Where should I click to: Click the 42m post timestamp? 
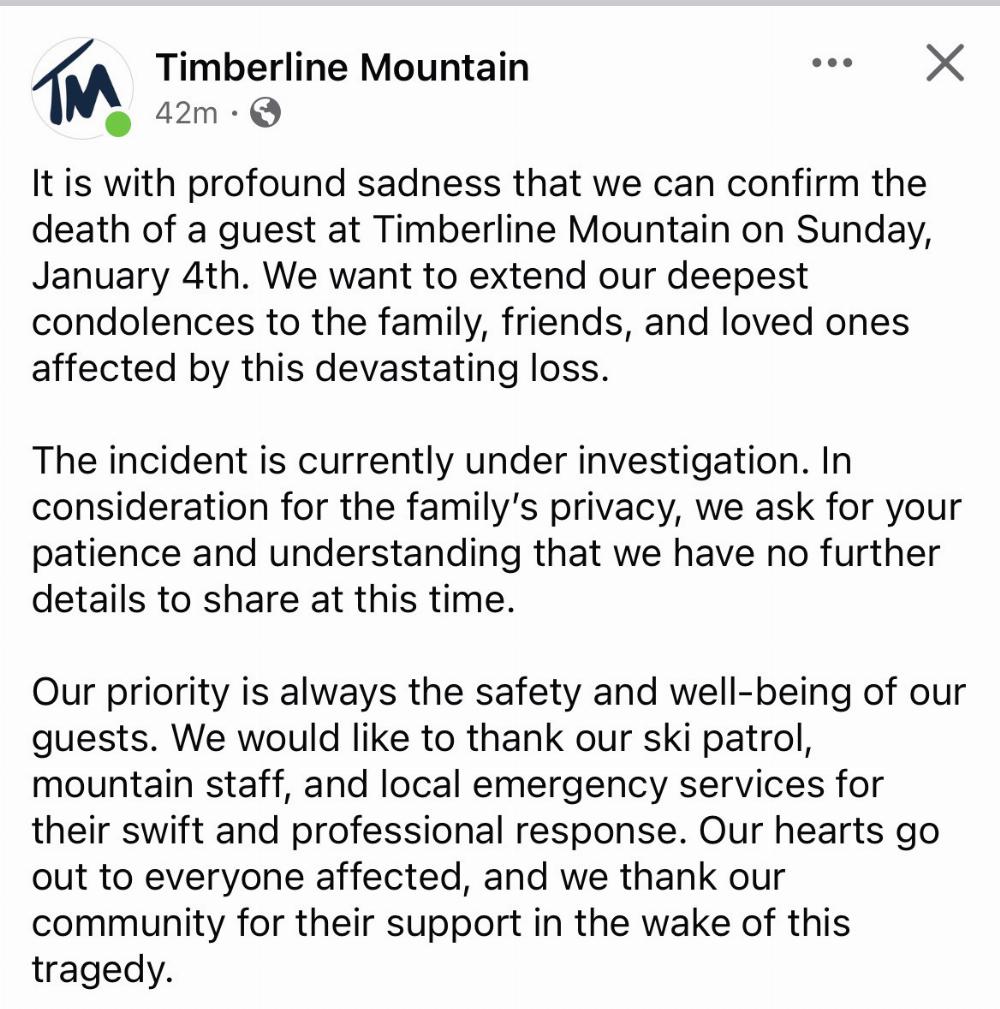[x=186, y=113]
